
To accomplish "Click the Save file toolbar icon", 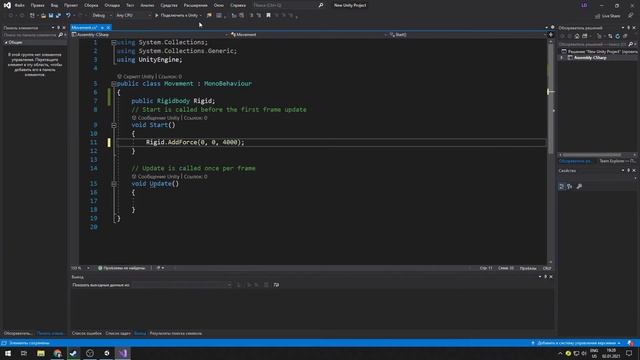I will [x=51, y=16].
